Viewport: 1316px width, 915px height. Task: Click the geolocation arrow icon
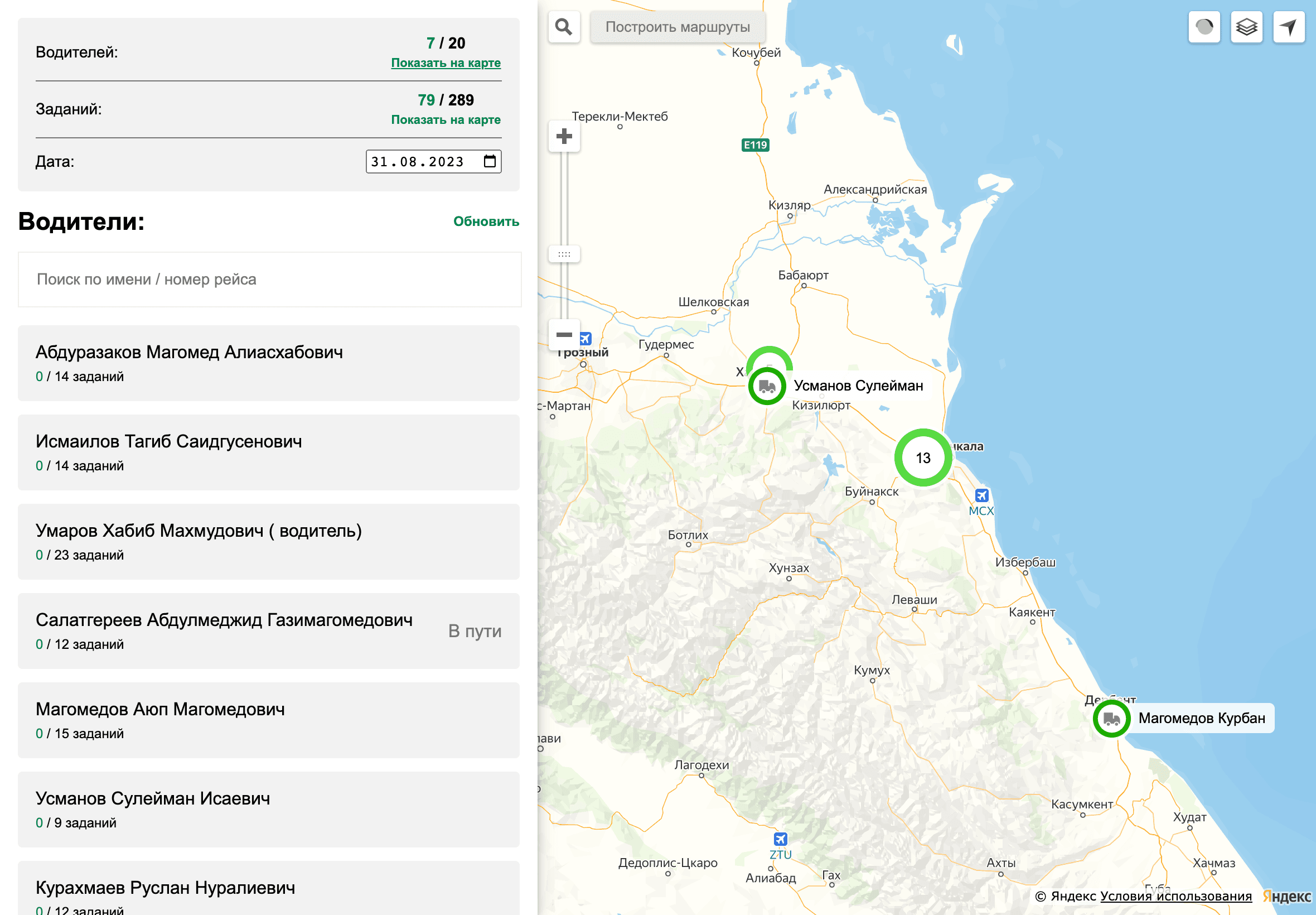pos(1289,26)
